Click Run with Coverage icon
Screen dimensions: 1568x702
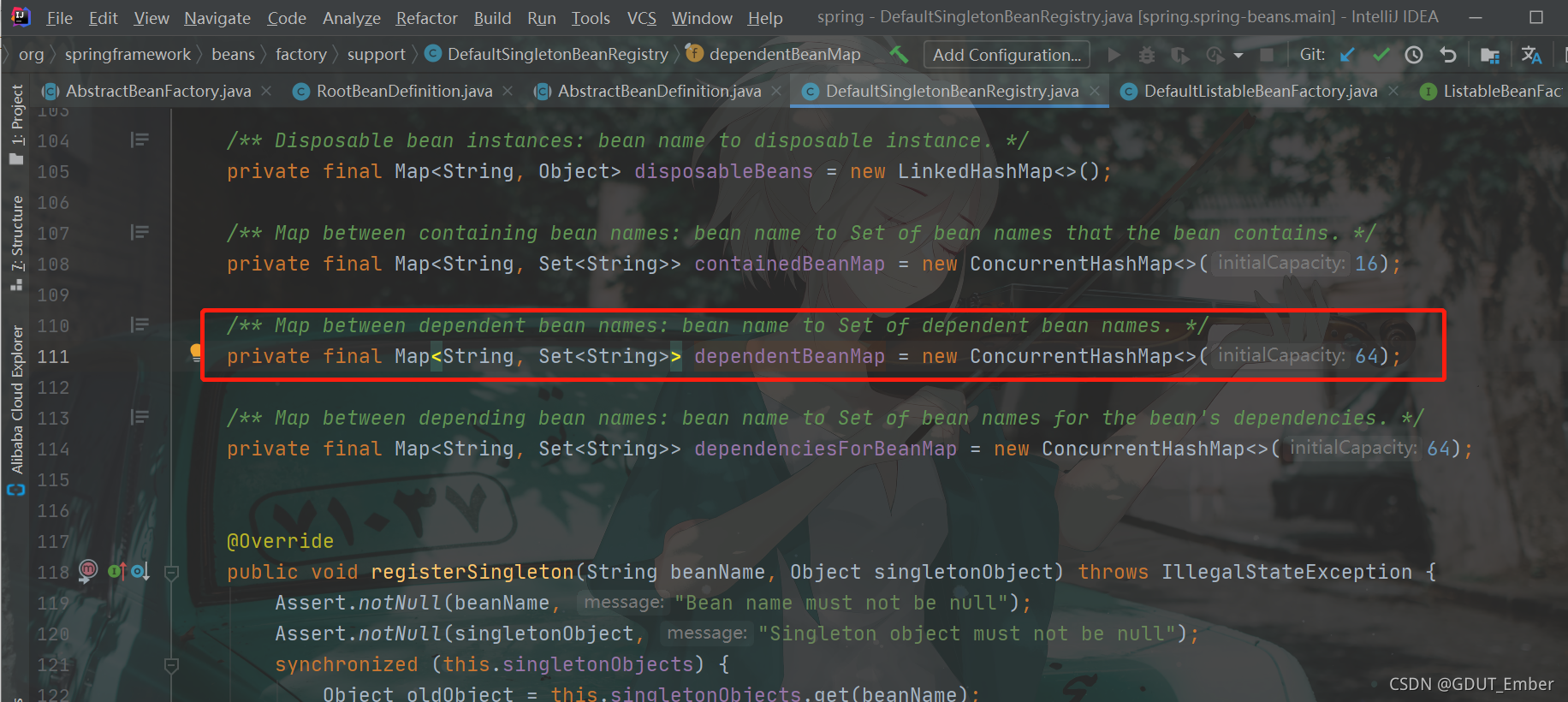click(1180, 55)
